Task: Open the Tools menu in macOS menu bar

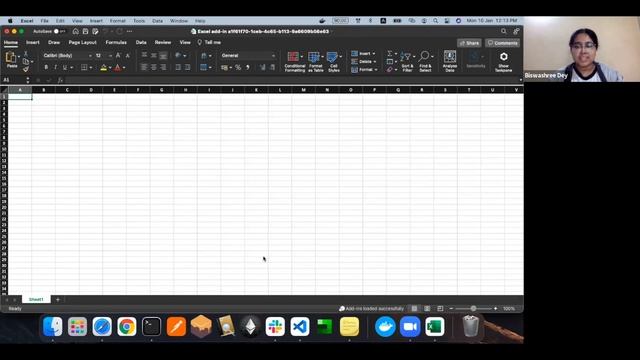Action: (139, 21)
